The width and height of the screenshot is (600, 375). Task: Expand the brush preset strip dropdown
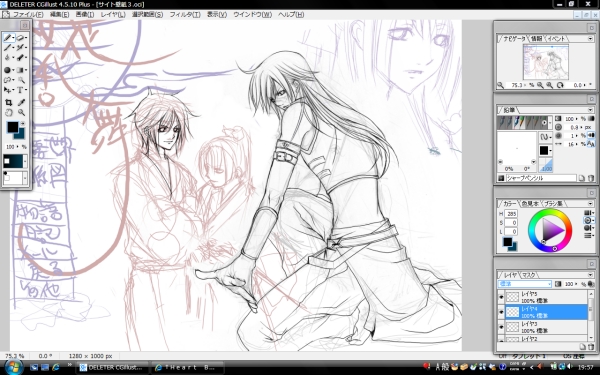[550, 123]
